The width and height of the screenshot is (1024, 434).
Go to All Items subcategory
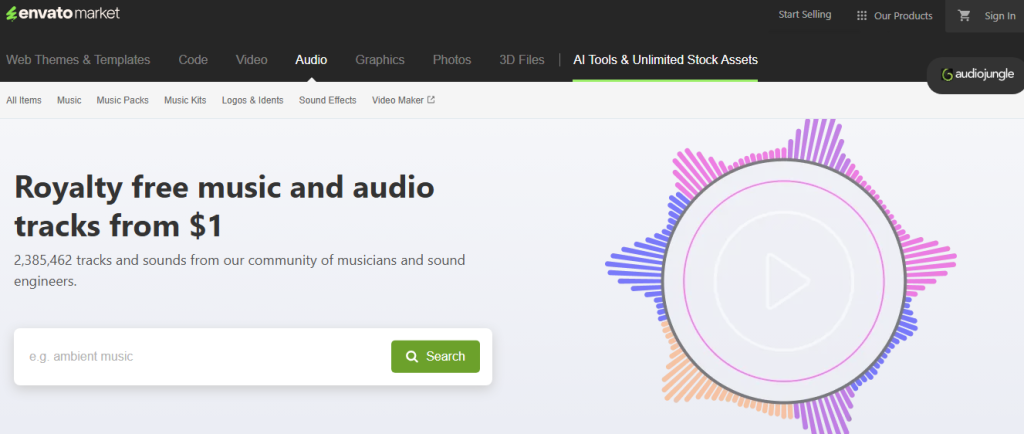click(24, 100)
